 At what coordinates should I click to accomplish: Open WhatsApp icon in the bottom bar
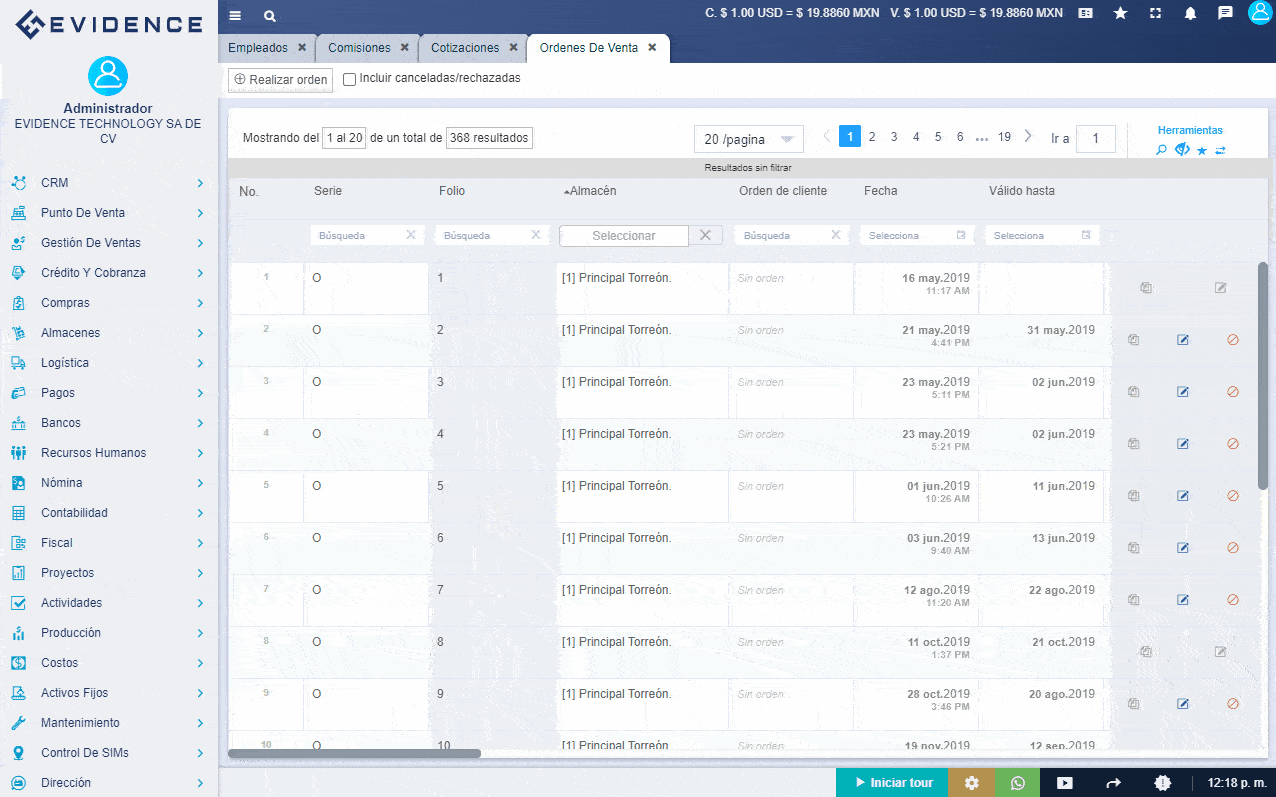pos(1018,783)
